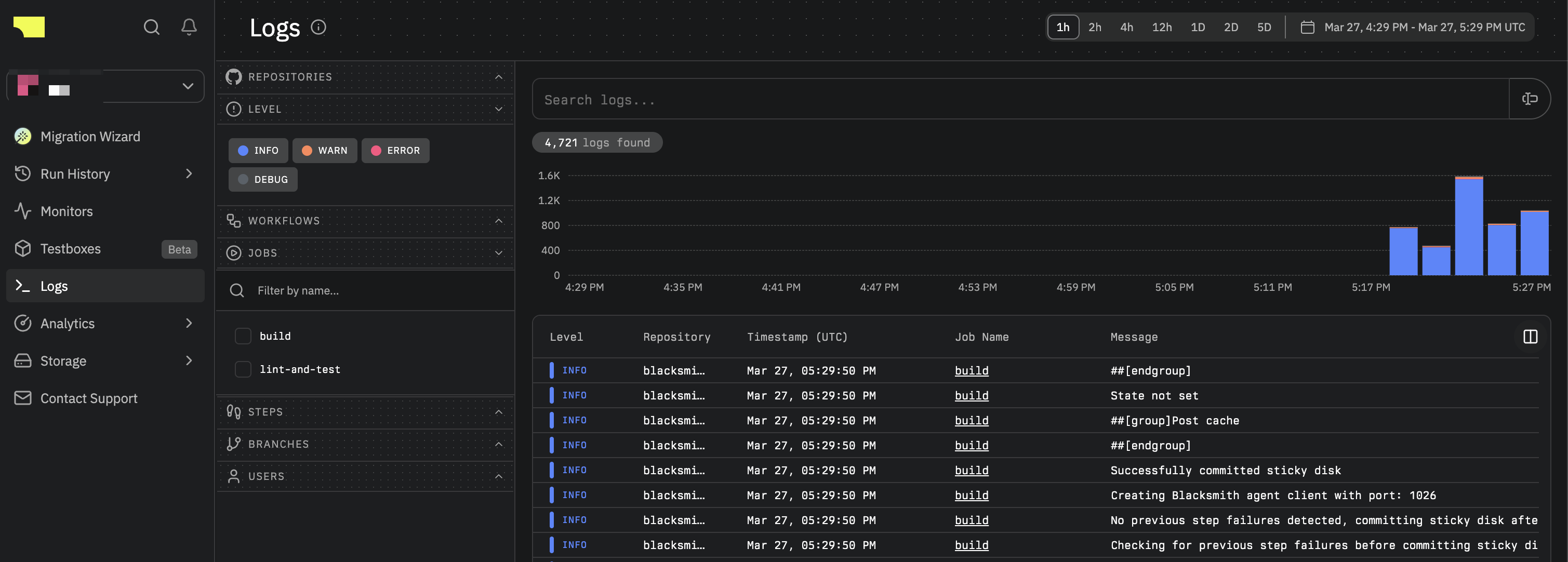
Task: Open Testboxes from the sidebar
Action: click(x=71, y=249)
